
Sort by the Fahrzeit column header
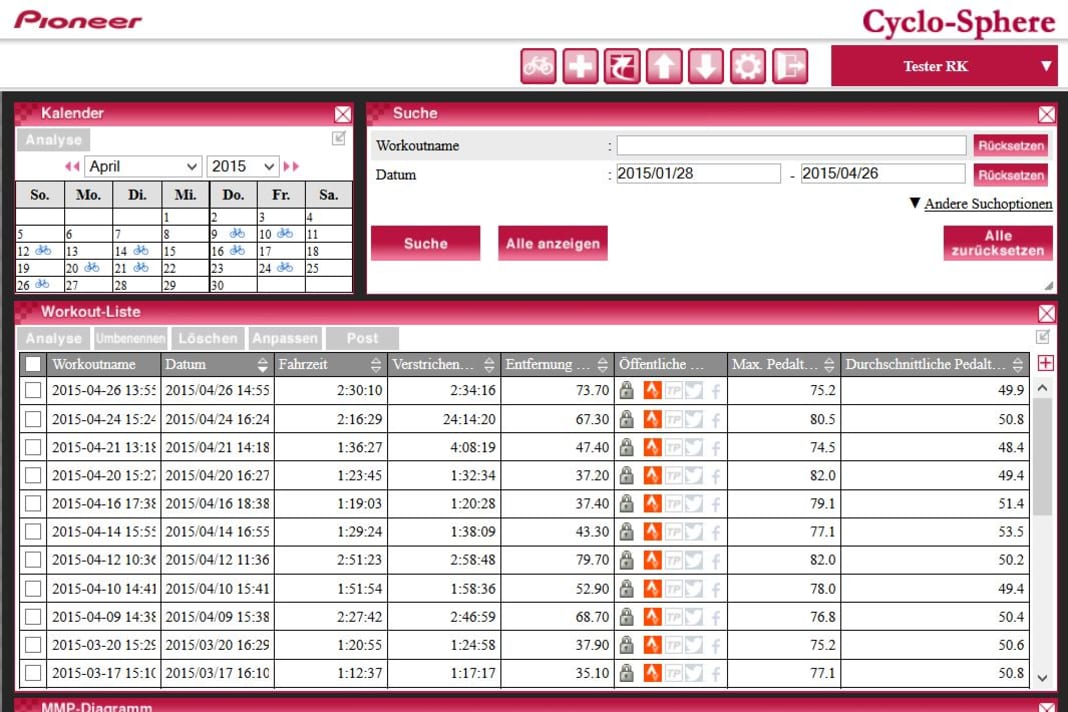(330, 365)
